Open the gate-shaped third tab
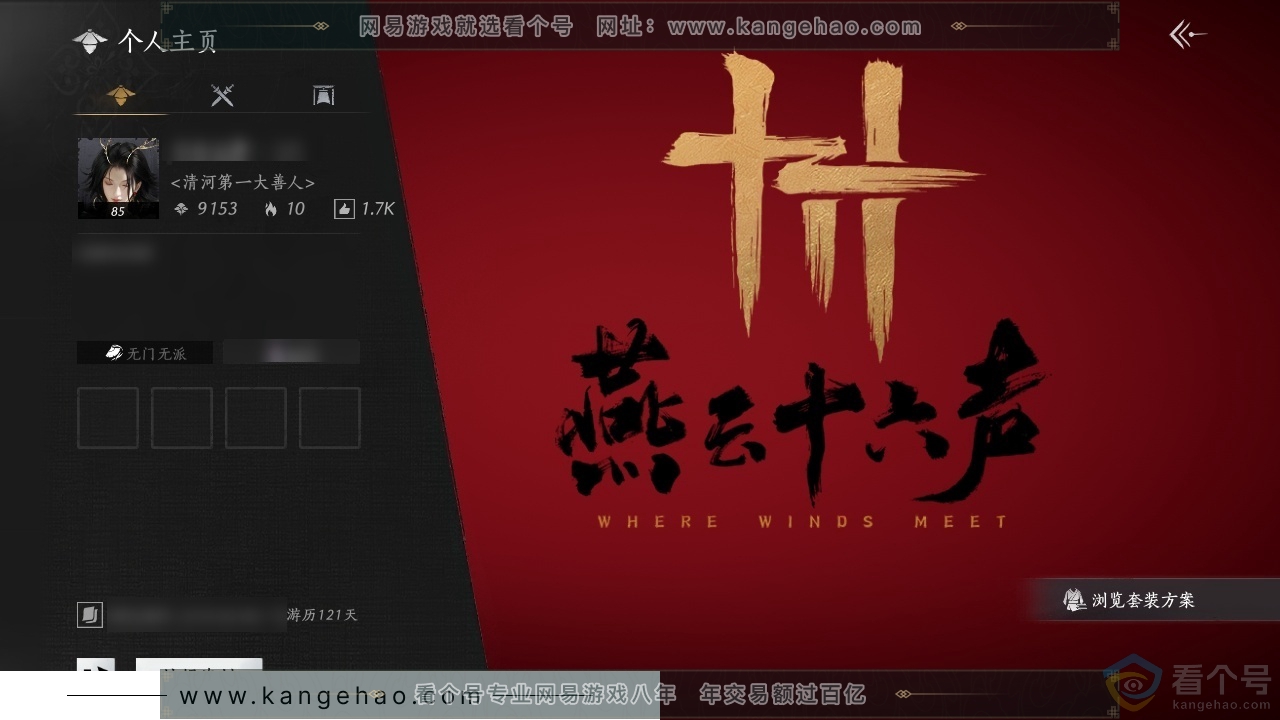The image size is (1280, 720). pos(323,95)
